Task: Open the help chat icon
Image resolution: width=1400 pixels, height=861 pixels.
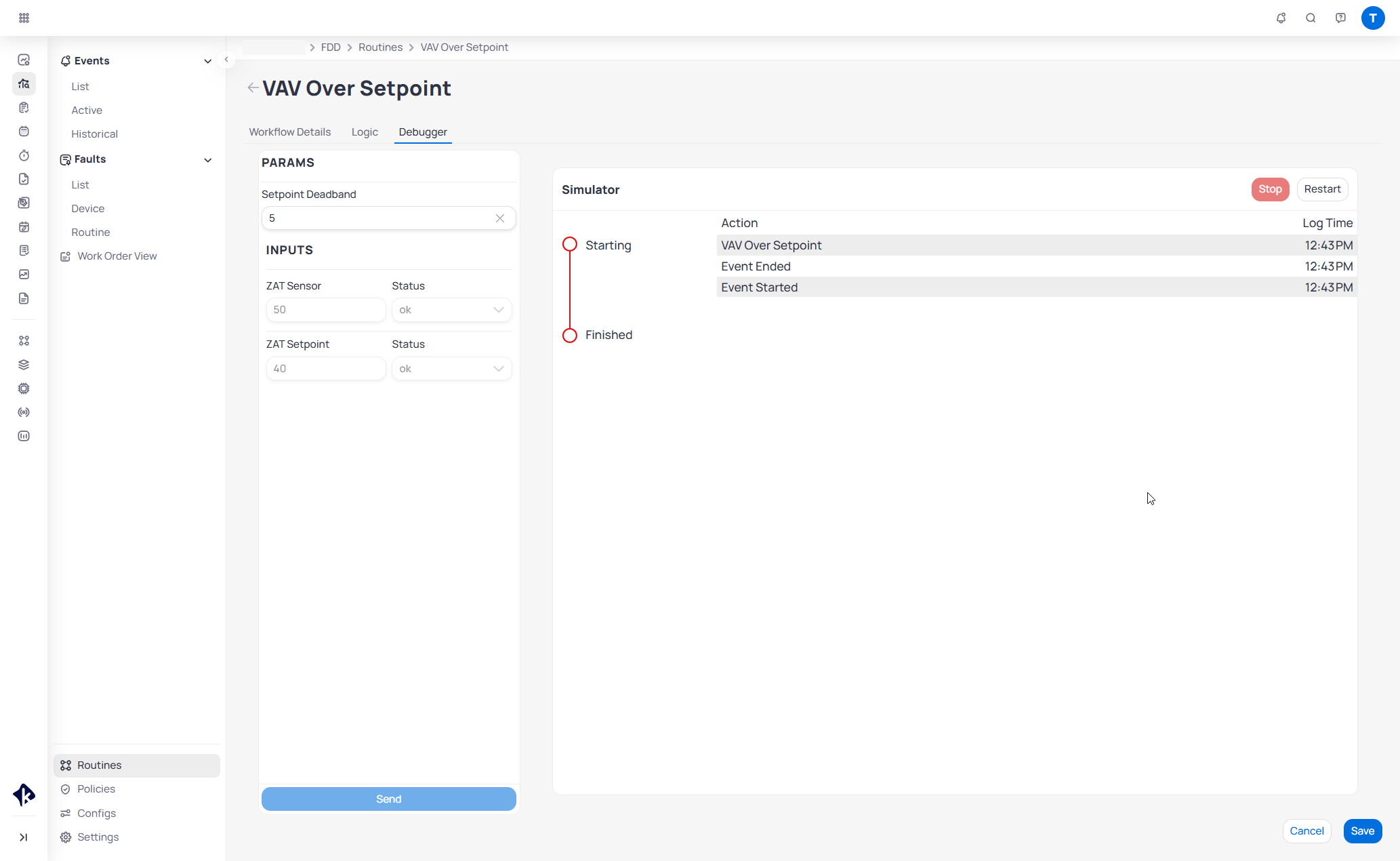Action: click(x=1340, y=18)
